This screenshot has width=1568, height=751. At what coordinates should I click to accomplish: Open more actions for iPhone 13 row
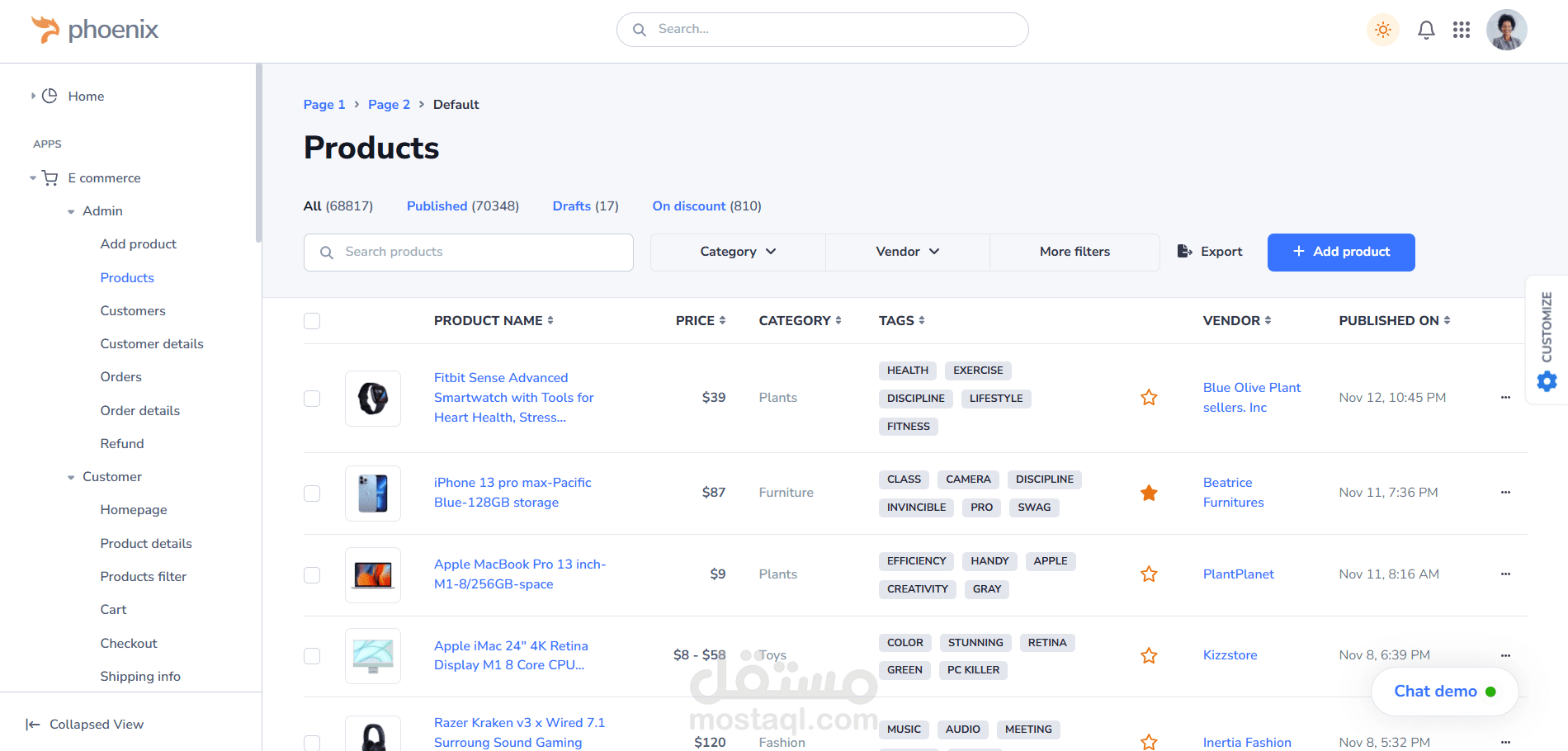click(x=1505, y=493)
